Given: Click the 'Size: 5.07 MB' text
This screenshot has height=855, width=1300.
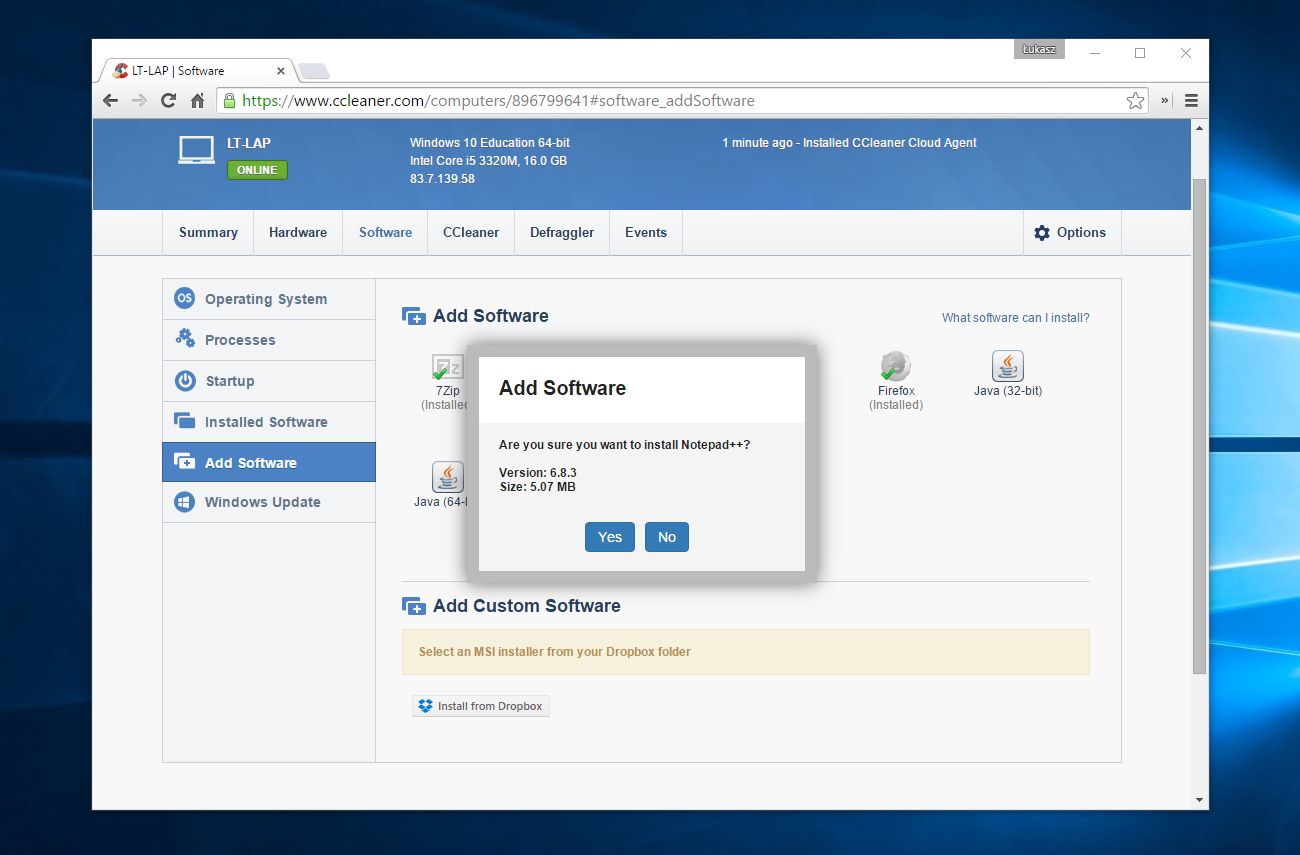Looking at the screenshot, I should pyautogui.click(x=538, y=487).
